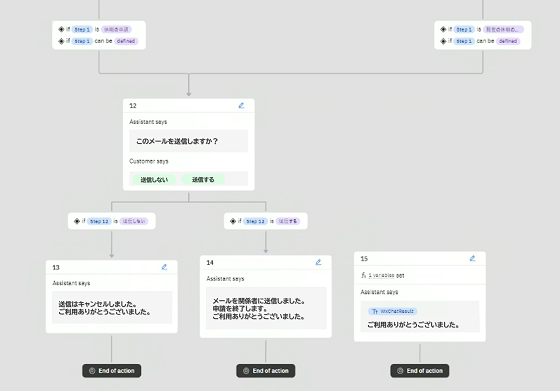Click End of action icon under step 14

(246, 371)
